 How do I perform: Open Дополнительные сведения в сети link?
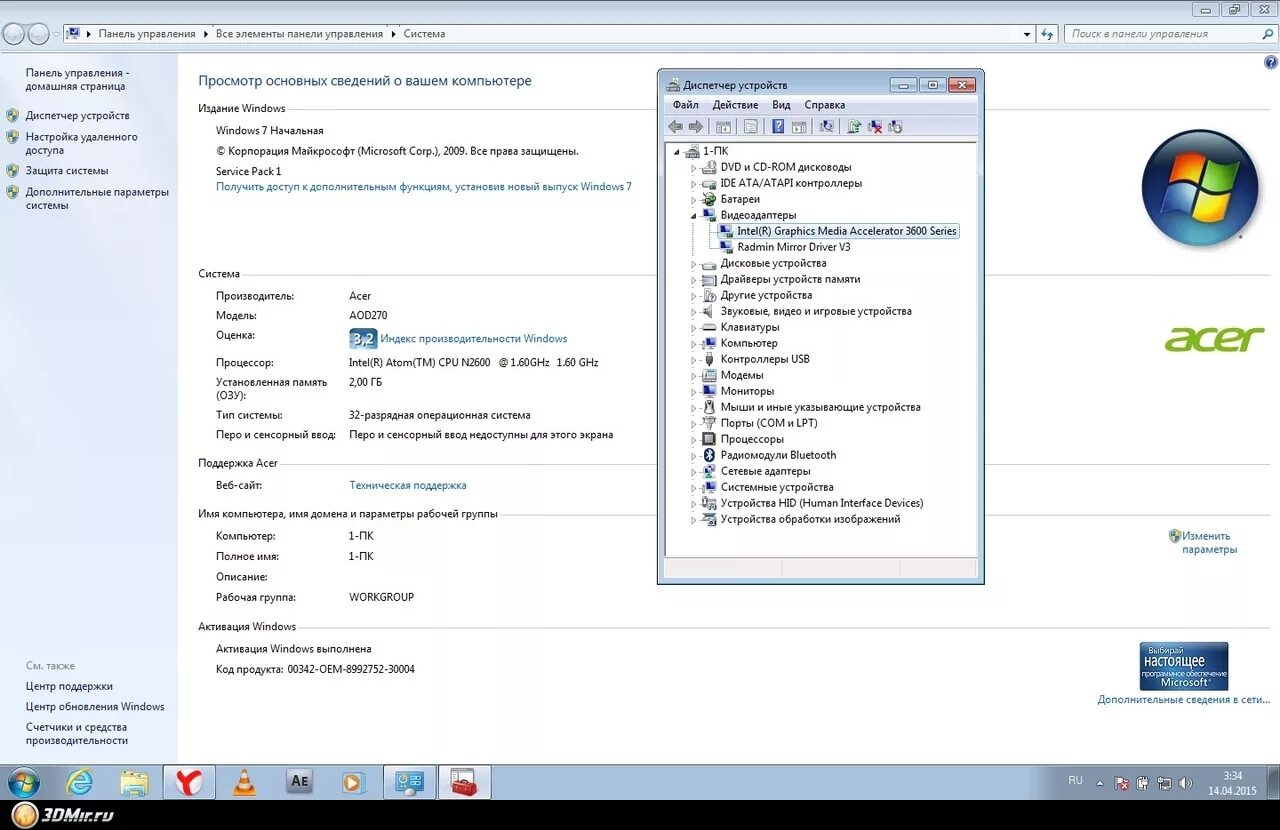click(x=1183, y=700)
